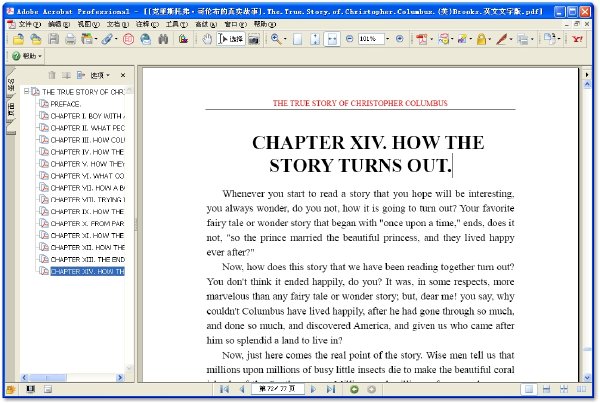Open the Document menu

[x=118, y=24]
